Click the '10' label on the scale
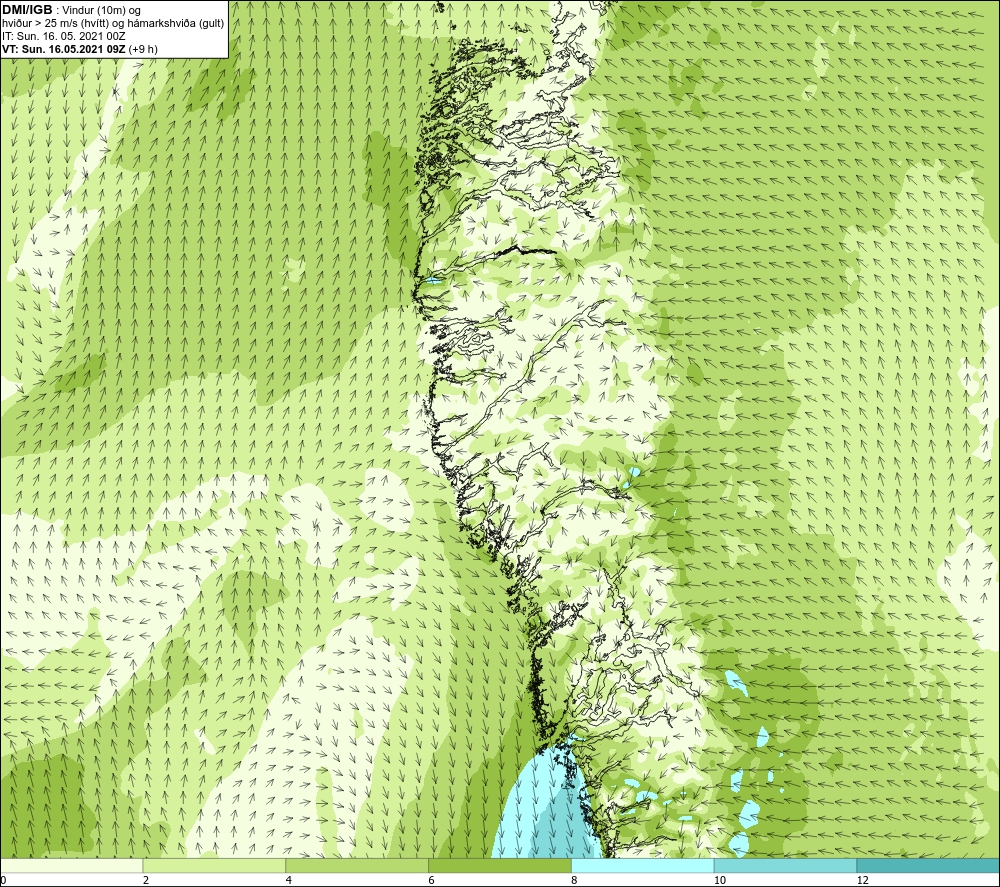 pos(719,880)
